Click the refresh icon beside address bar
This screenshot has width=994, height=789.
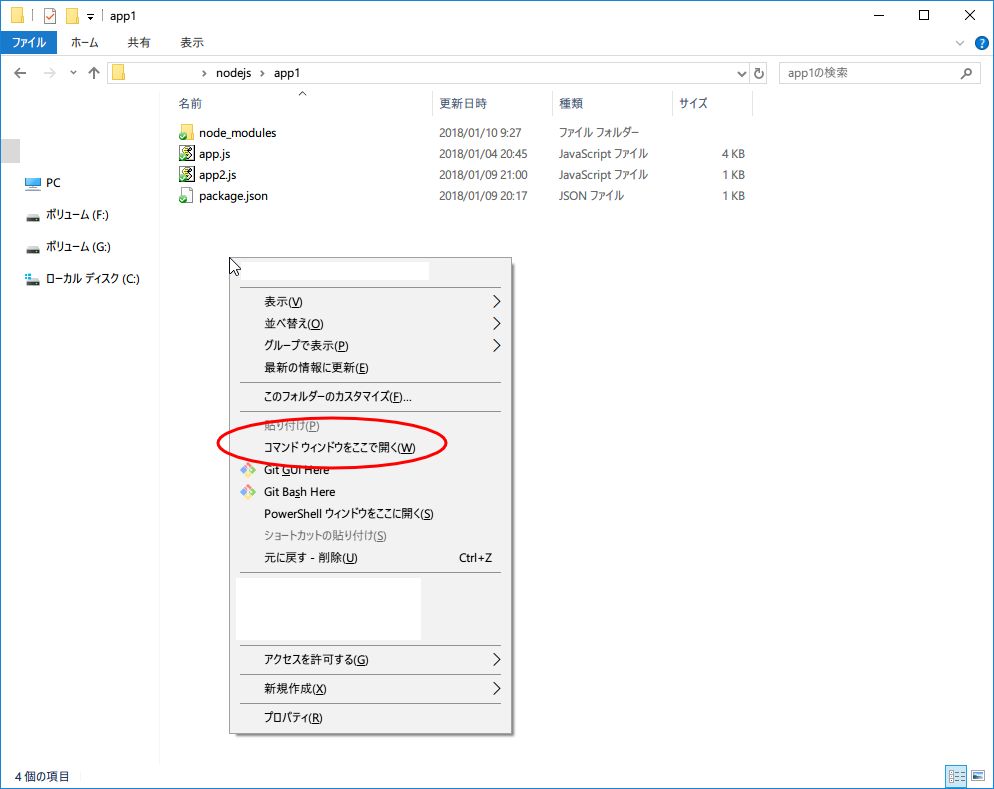[759, 73]
